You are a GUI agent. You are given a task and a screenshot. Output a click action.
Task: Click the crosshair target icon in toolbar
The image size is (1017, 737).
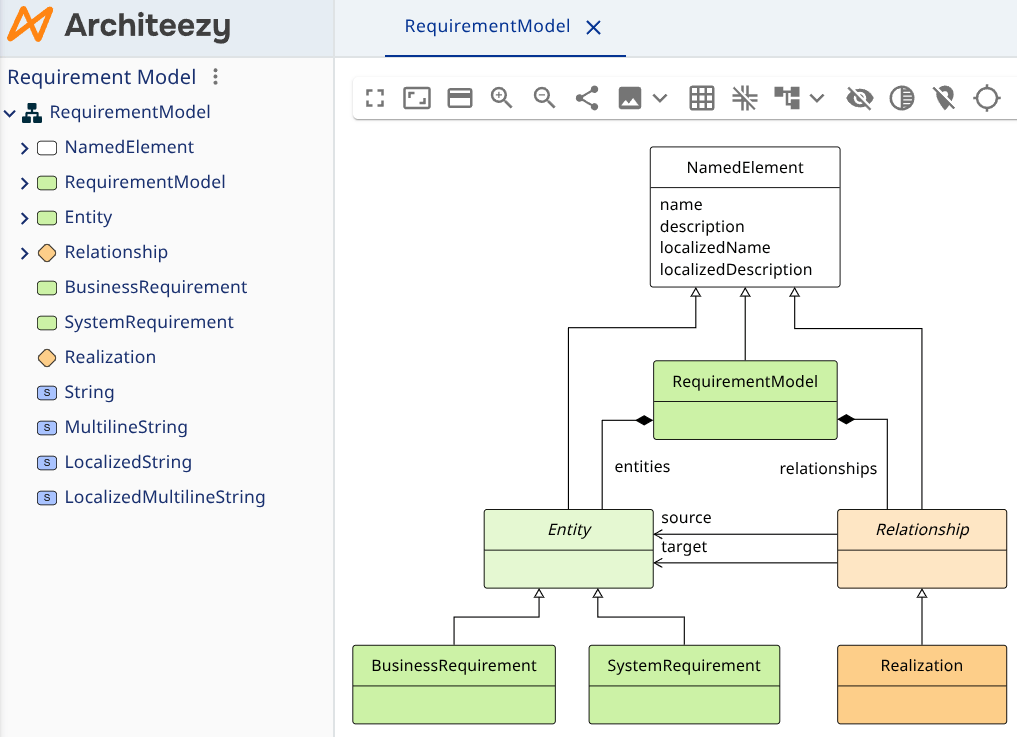[x=986, y=98]
